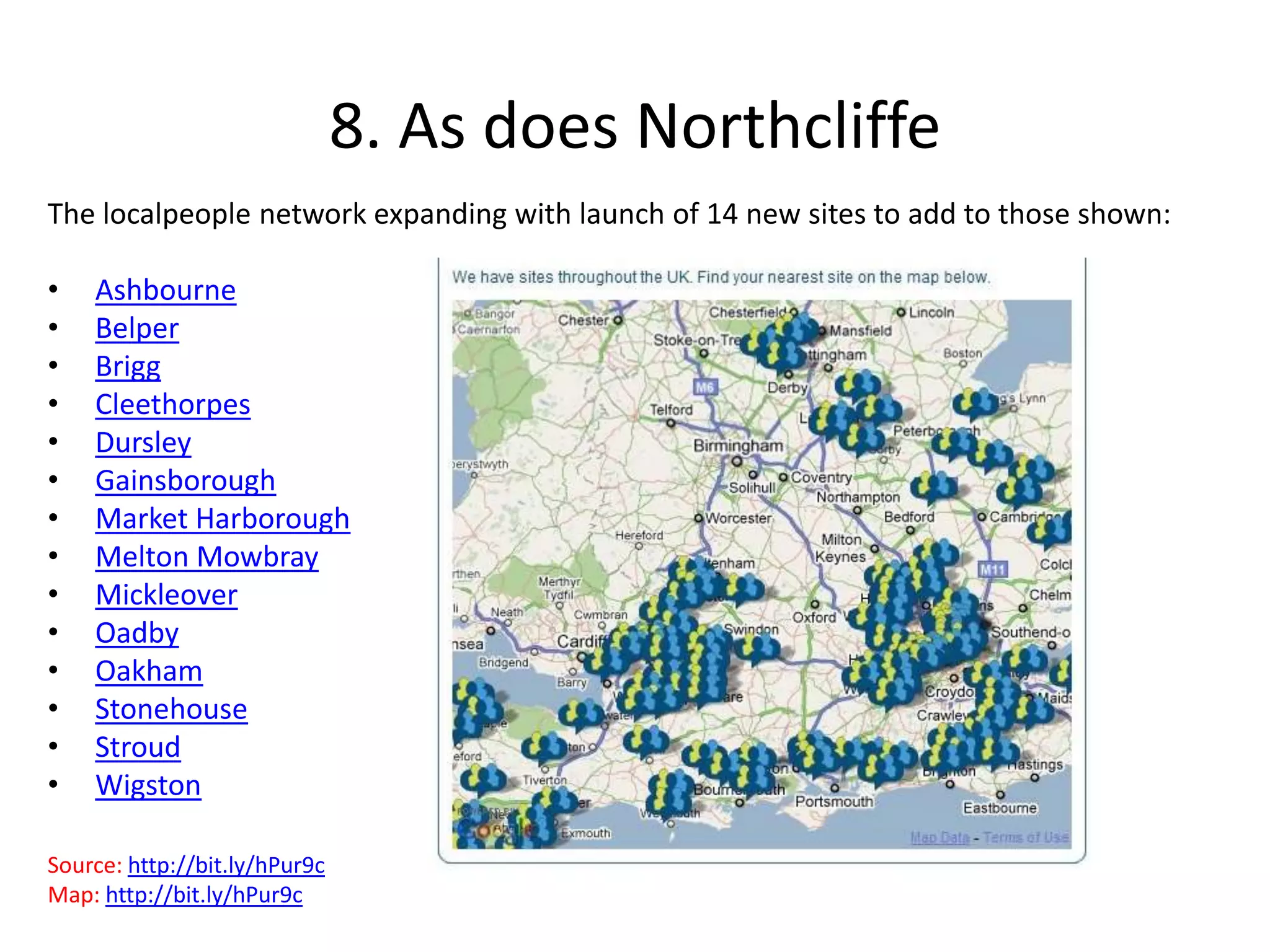Open the Stonehouse link
Viewport: 1270px width, 952px height.
pos(171,710)
